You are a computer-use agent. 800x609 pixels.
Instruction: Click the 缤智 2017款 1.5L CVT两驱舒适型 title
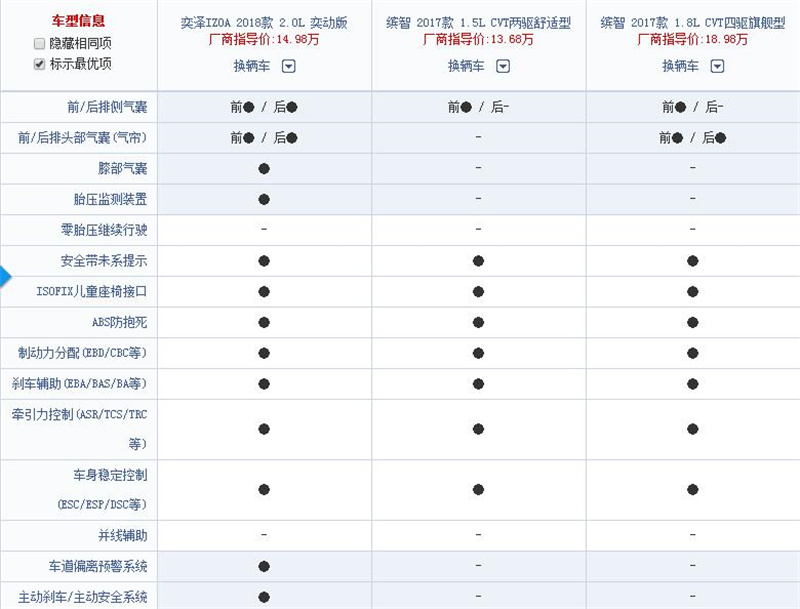tap(479, 23)
